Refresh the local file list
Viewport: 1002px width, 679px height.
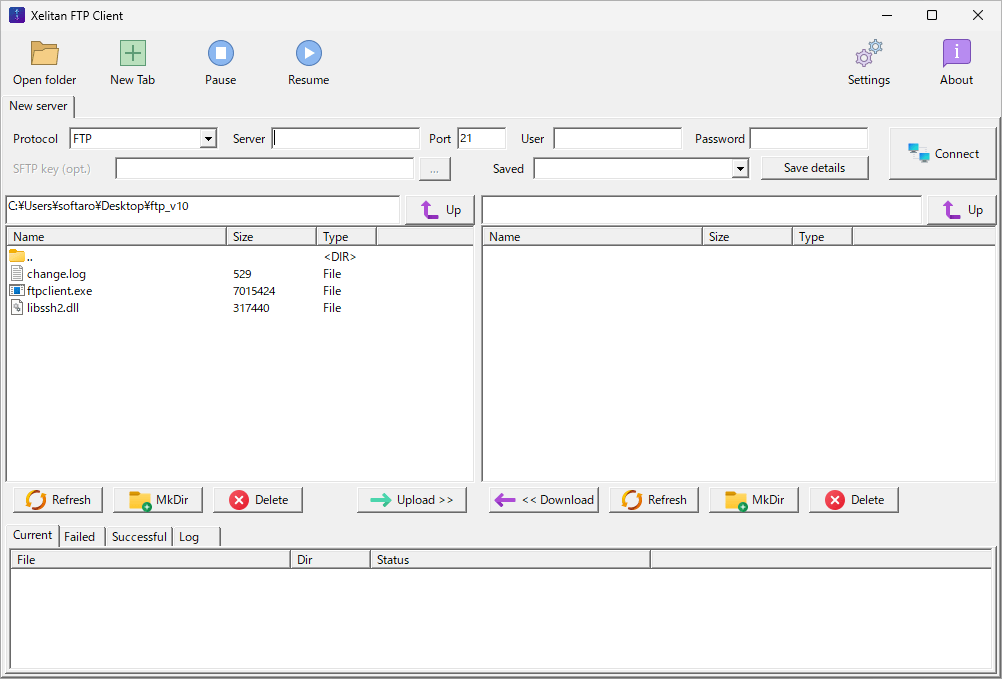(58, 500)
